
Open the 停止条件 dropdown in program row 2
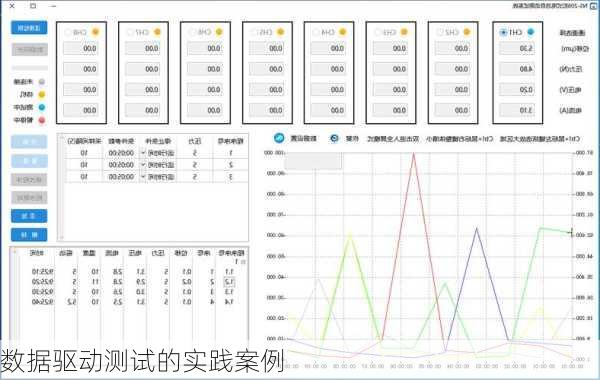143,165
